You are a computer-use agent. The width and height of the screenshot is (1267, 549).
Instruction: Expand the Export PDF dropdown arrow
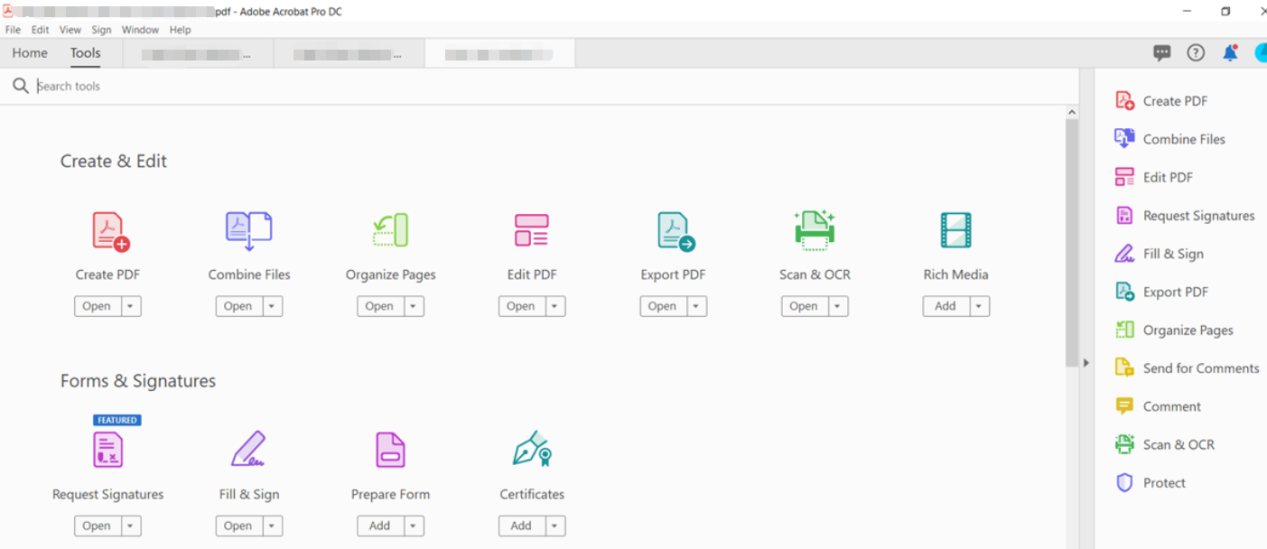(697, 306)
